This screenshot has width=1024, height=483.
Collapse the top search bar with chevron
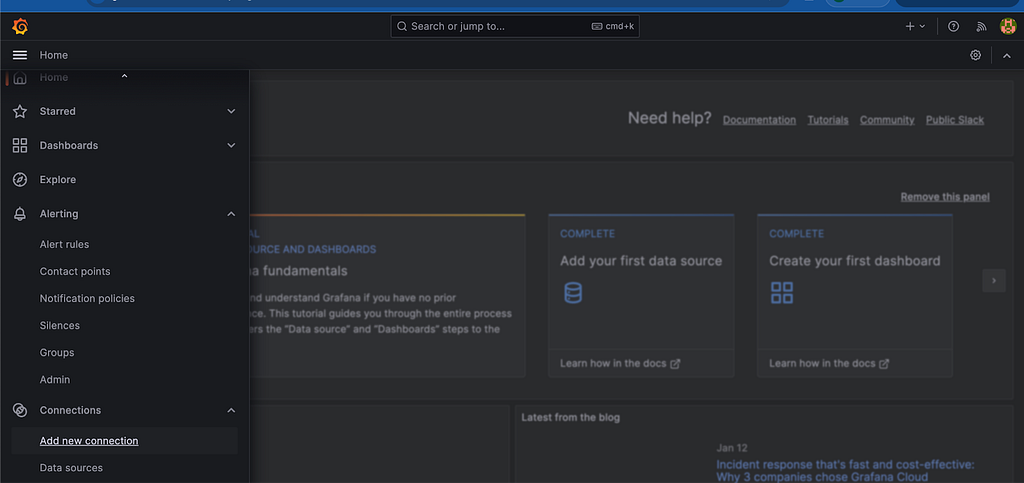point(1006,55)
